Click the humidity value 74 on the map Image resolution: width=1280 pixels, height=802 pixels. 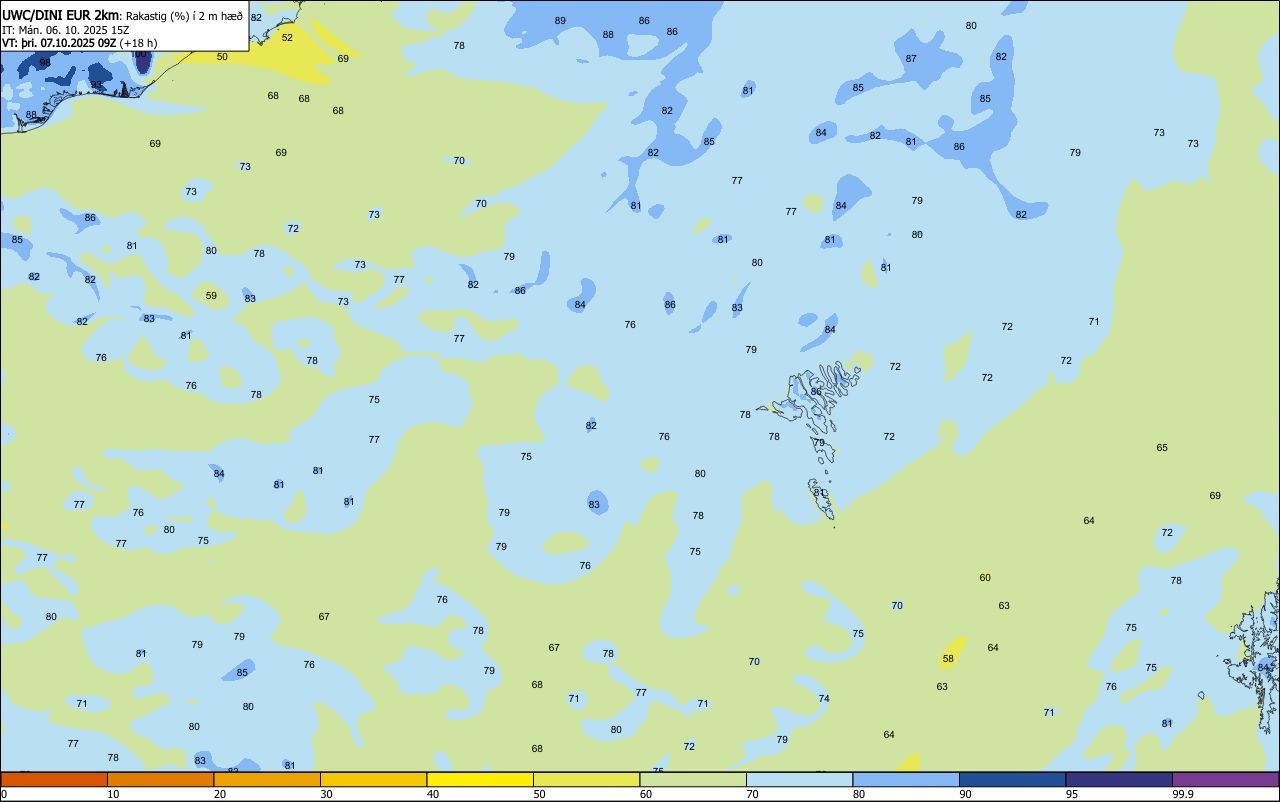click(824, 698)
